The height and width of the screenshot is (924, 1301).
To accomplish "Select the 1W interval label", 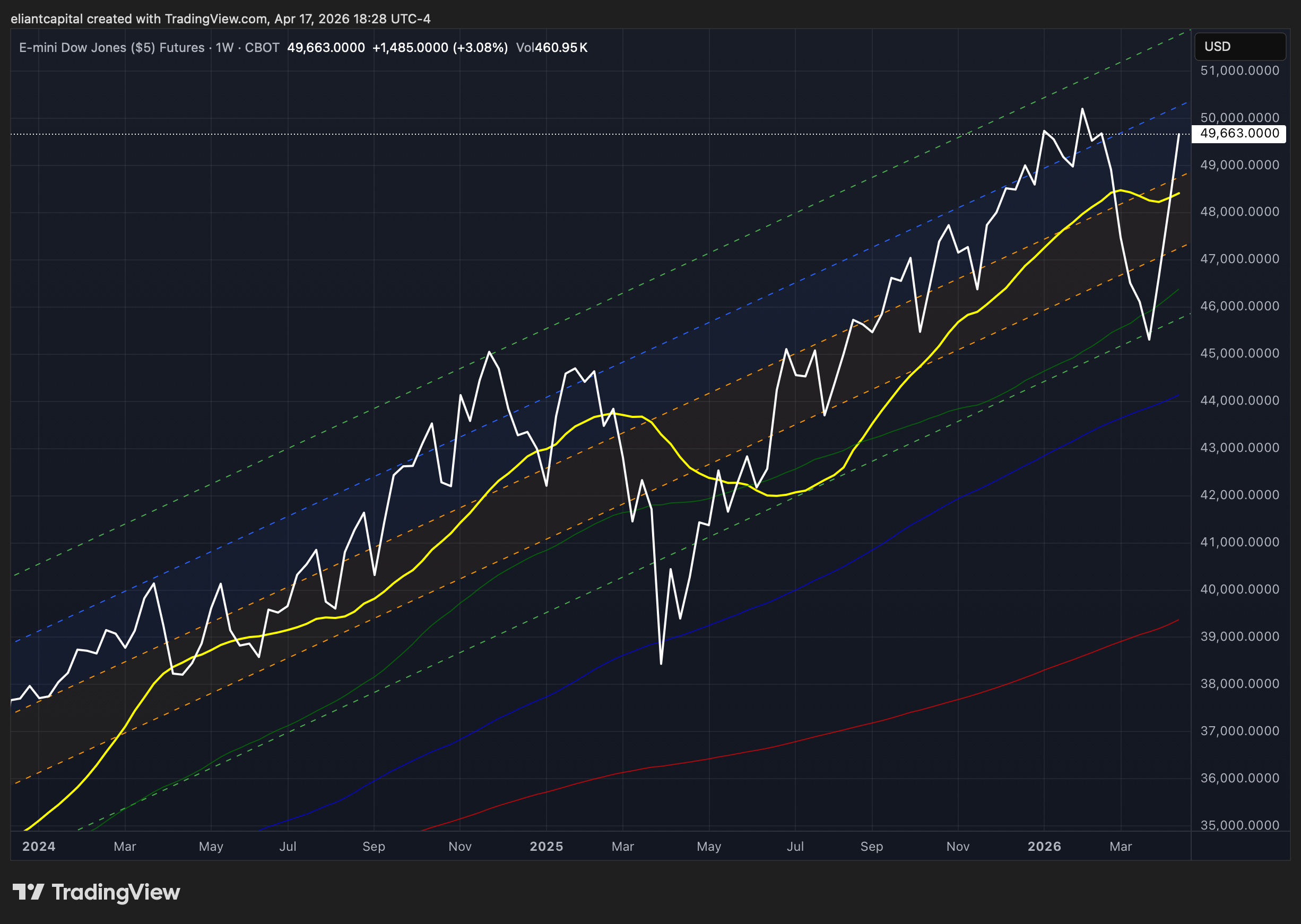I will pos(224,48).
